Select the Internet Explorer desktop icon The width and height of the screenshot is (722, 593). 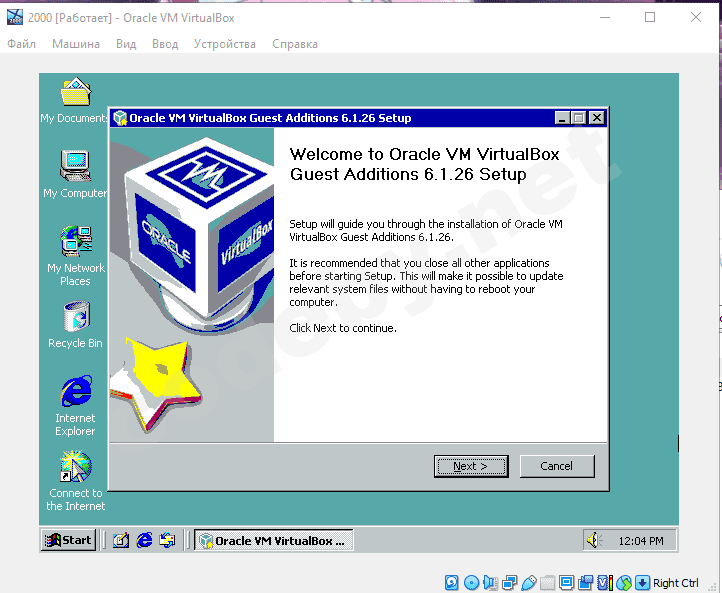pos(76,405)
